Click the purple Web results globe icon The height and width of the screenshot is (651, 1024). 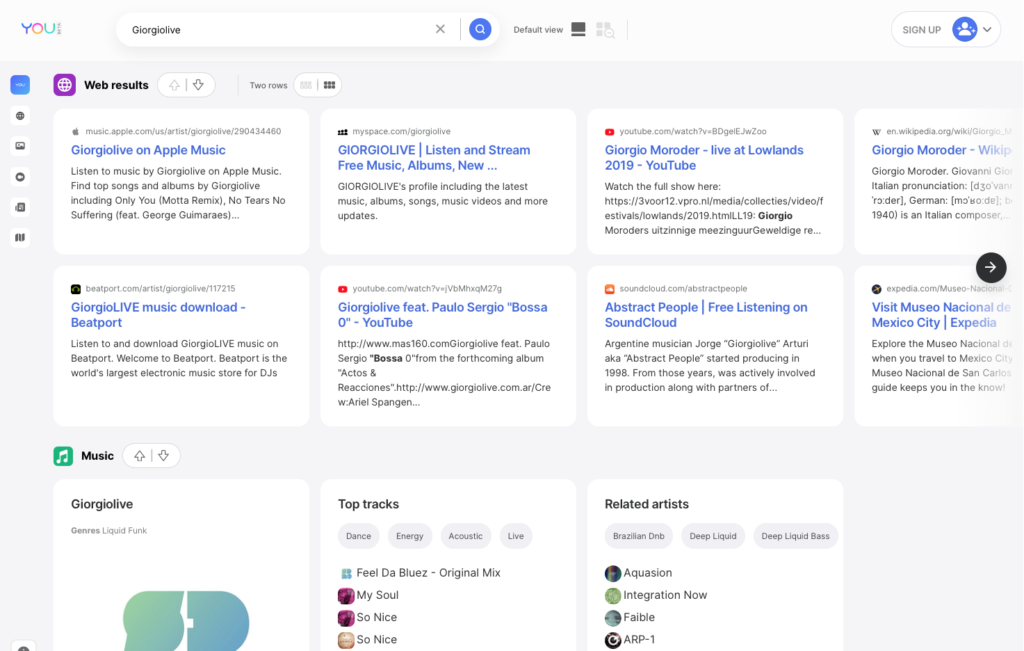click(x=65, y=85)
